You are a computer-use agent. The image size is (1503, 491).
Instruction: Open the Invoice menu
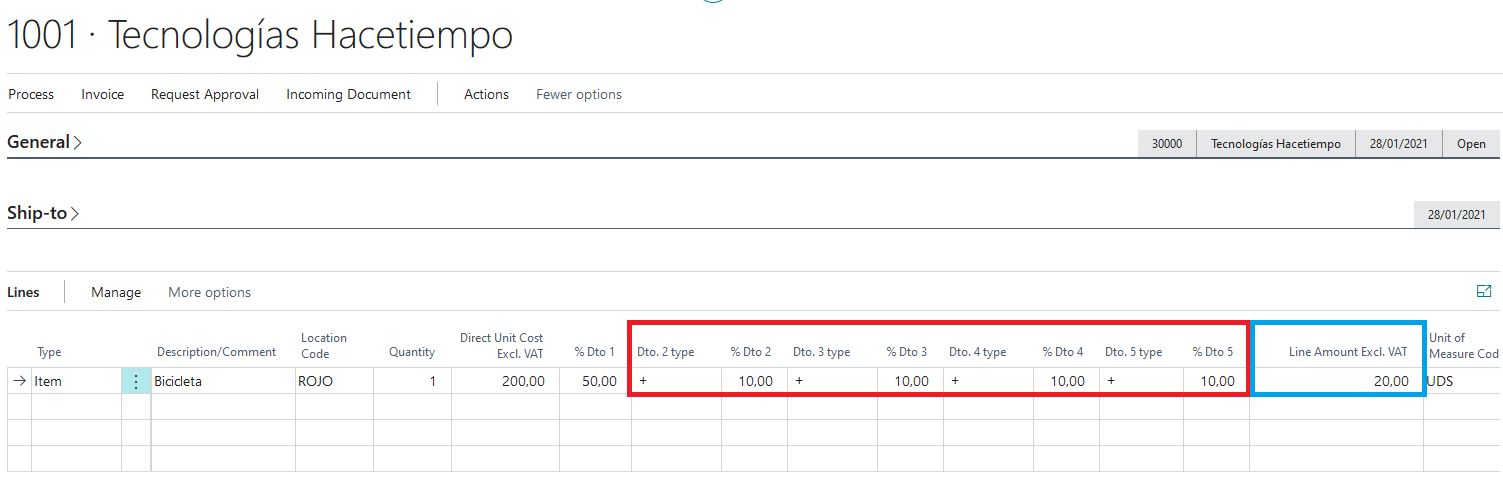[x=103, y=94]
